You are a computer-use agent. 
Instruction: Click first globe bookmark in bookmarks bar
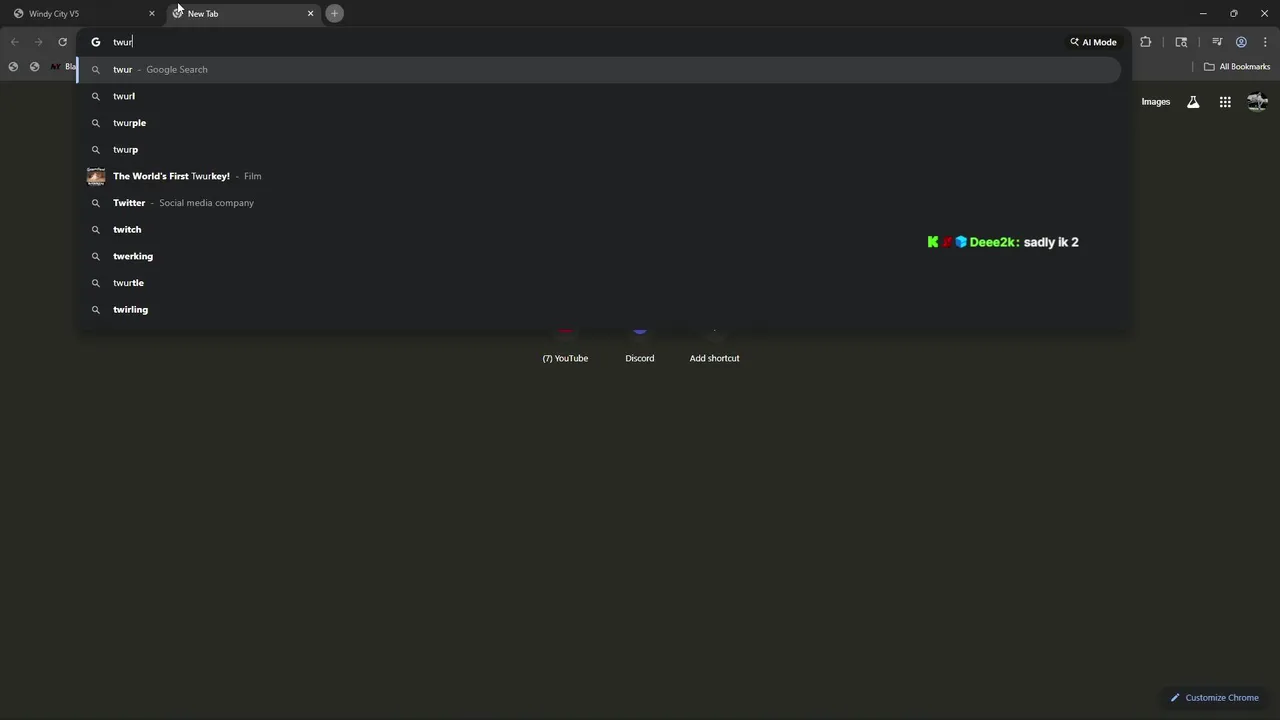(x=13, y=67)
